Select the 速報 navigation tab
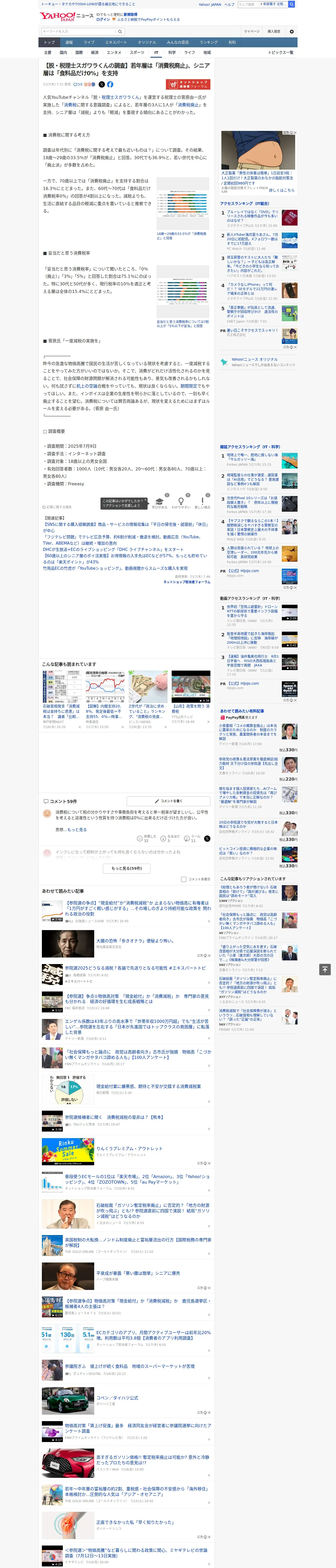 pos(69,43)
